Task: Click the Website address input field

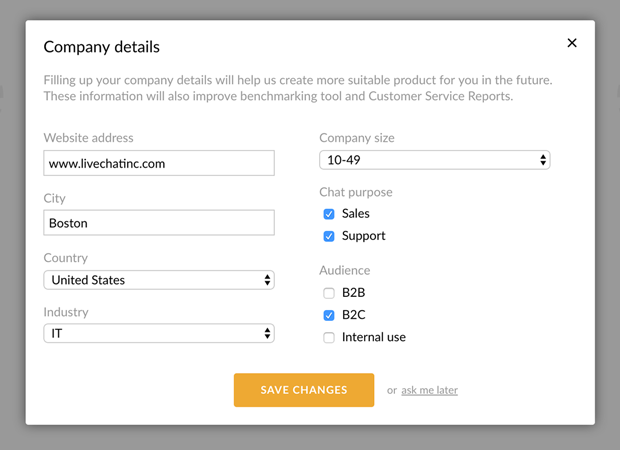Action: pyautogui.click(x=159, y=163)
